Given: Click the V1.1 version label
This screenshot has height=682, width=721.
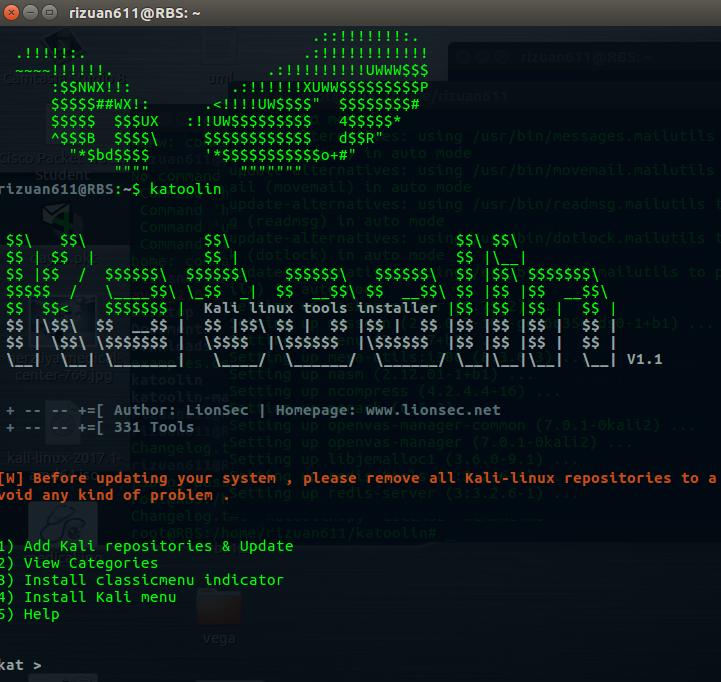Looking at the screenshot, I should (645, 359).
